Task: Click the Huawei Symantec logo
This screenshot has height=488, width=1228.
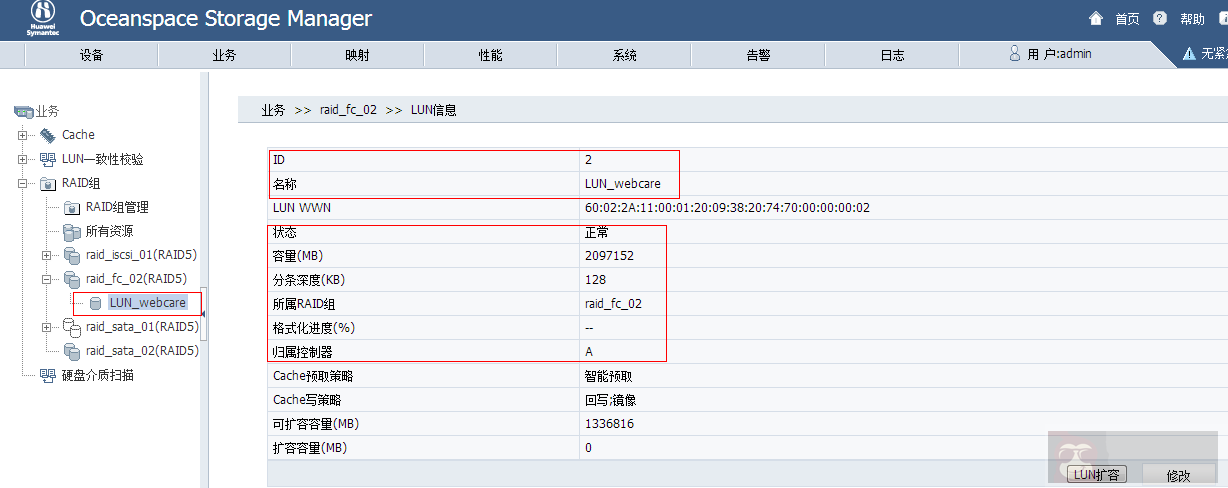Action: (42, 18)
